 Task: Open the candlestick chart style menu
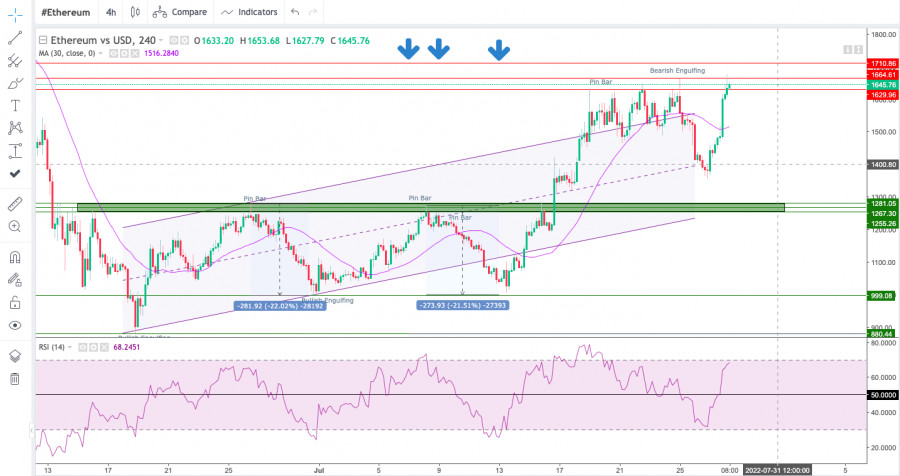[x=135, y=12]
